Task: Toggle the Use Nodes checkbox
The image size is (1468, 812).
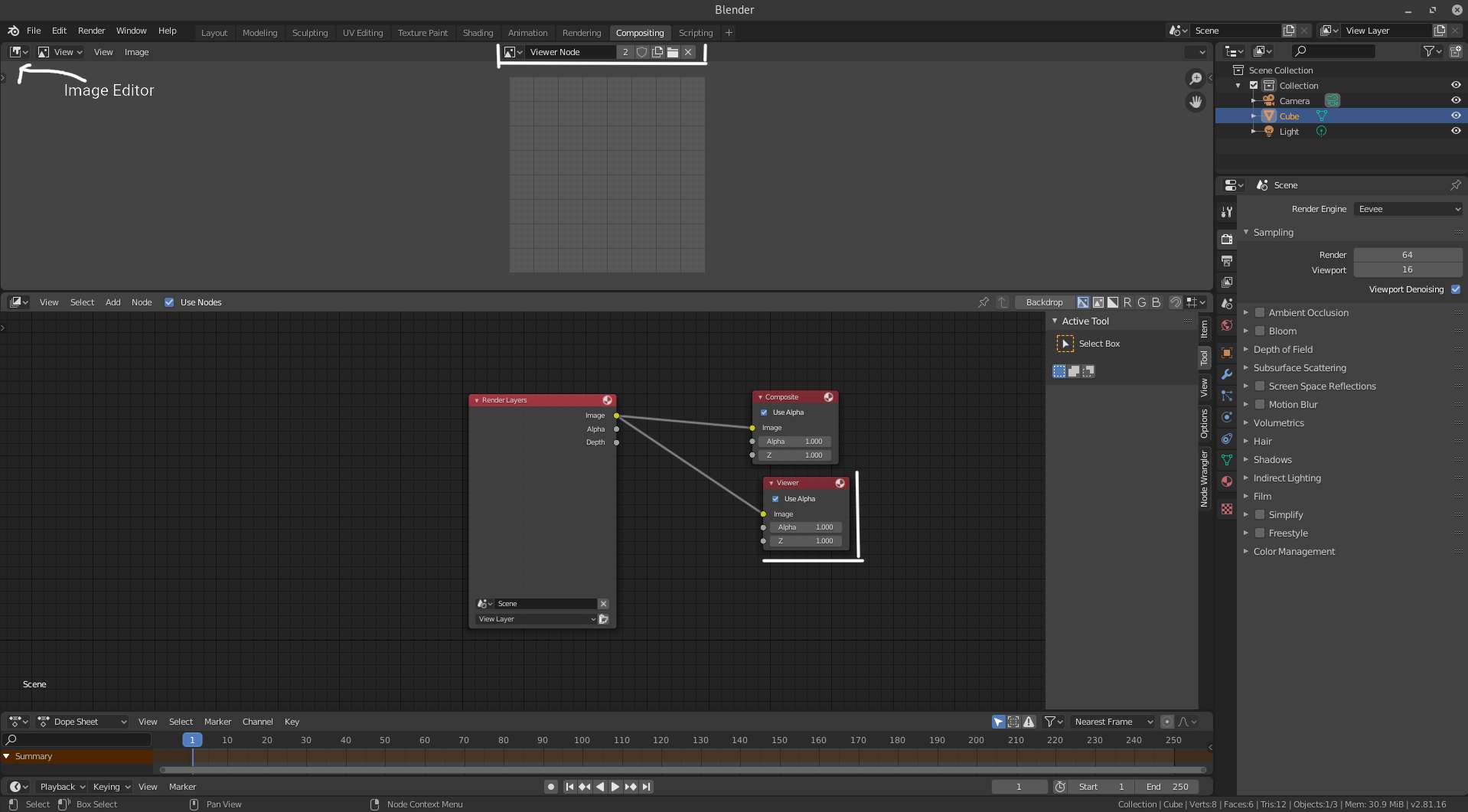Action: [x=169, y=302]
